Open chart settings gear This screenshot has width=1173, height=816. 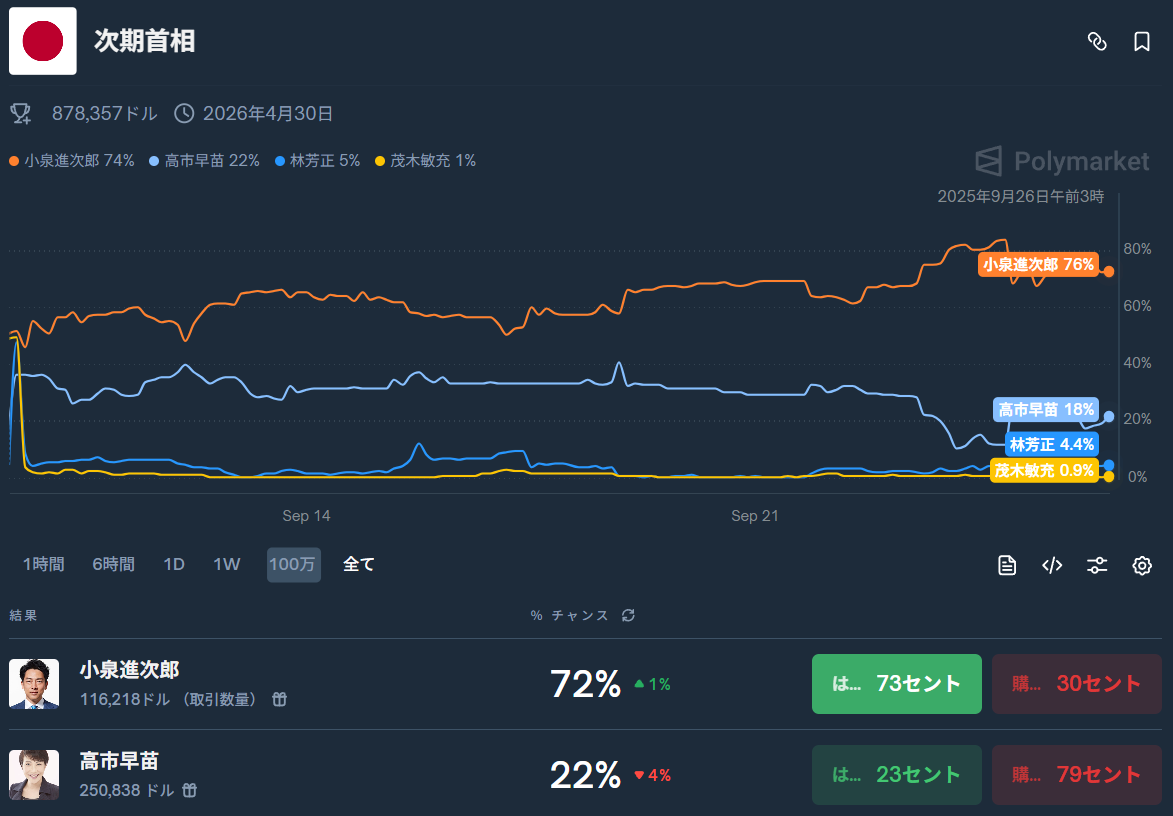tap(1142, 565)
